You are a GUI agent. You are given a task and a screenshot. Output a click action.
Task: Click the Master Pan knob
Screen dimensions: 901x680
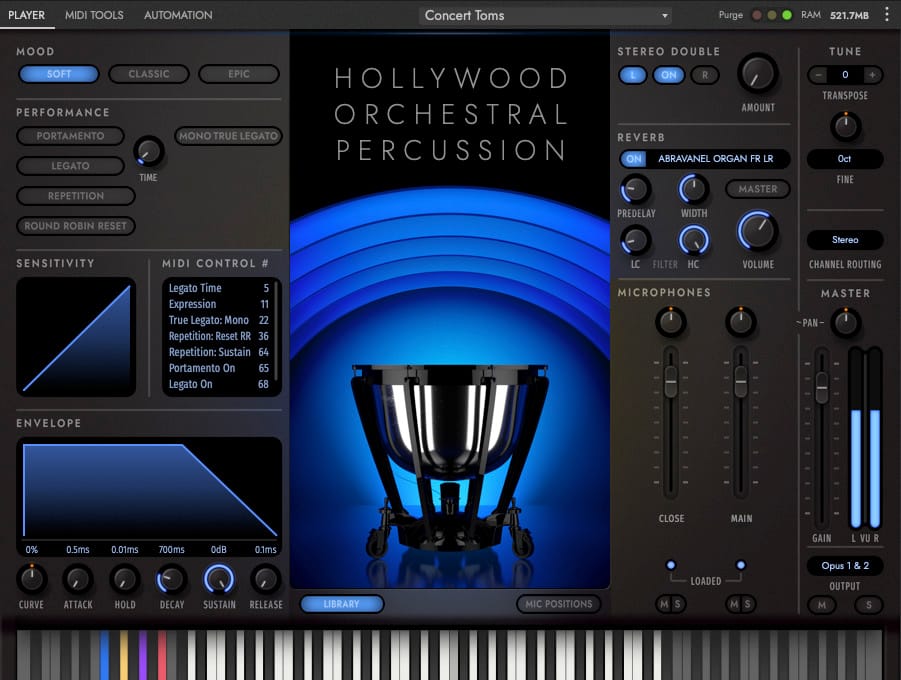[846, 322]
